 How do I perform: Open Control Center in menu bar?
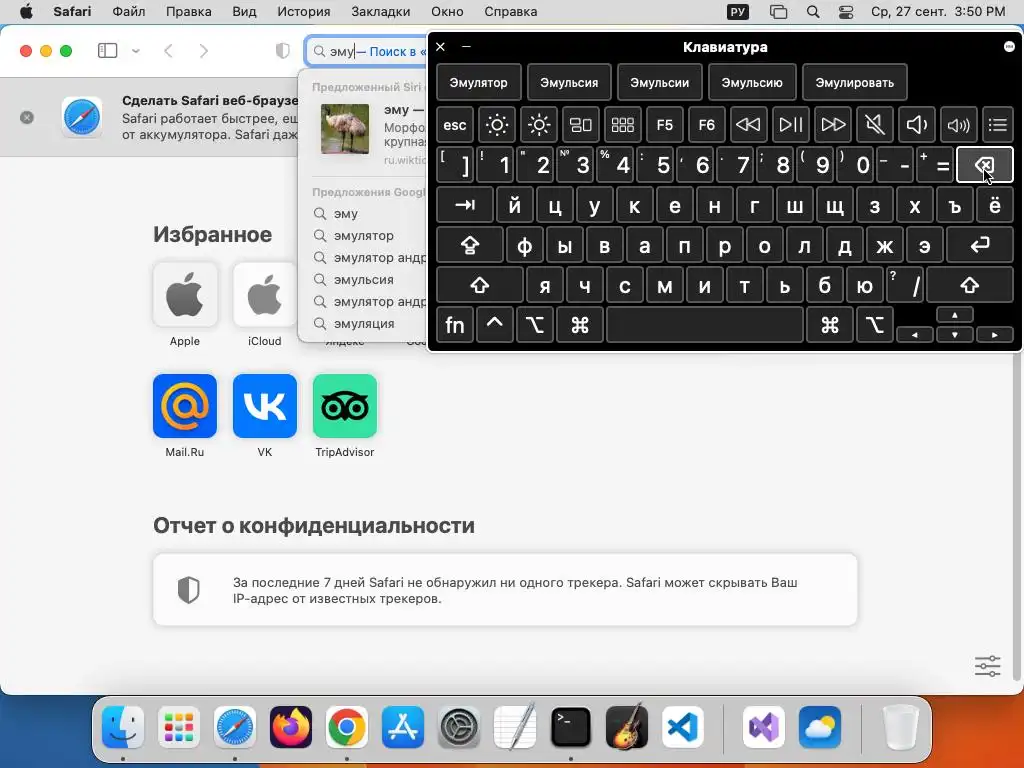846,12
